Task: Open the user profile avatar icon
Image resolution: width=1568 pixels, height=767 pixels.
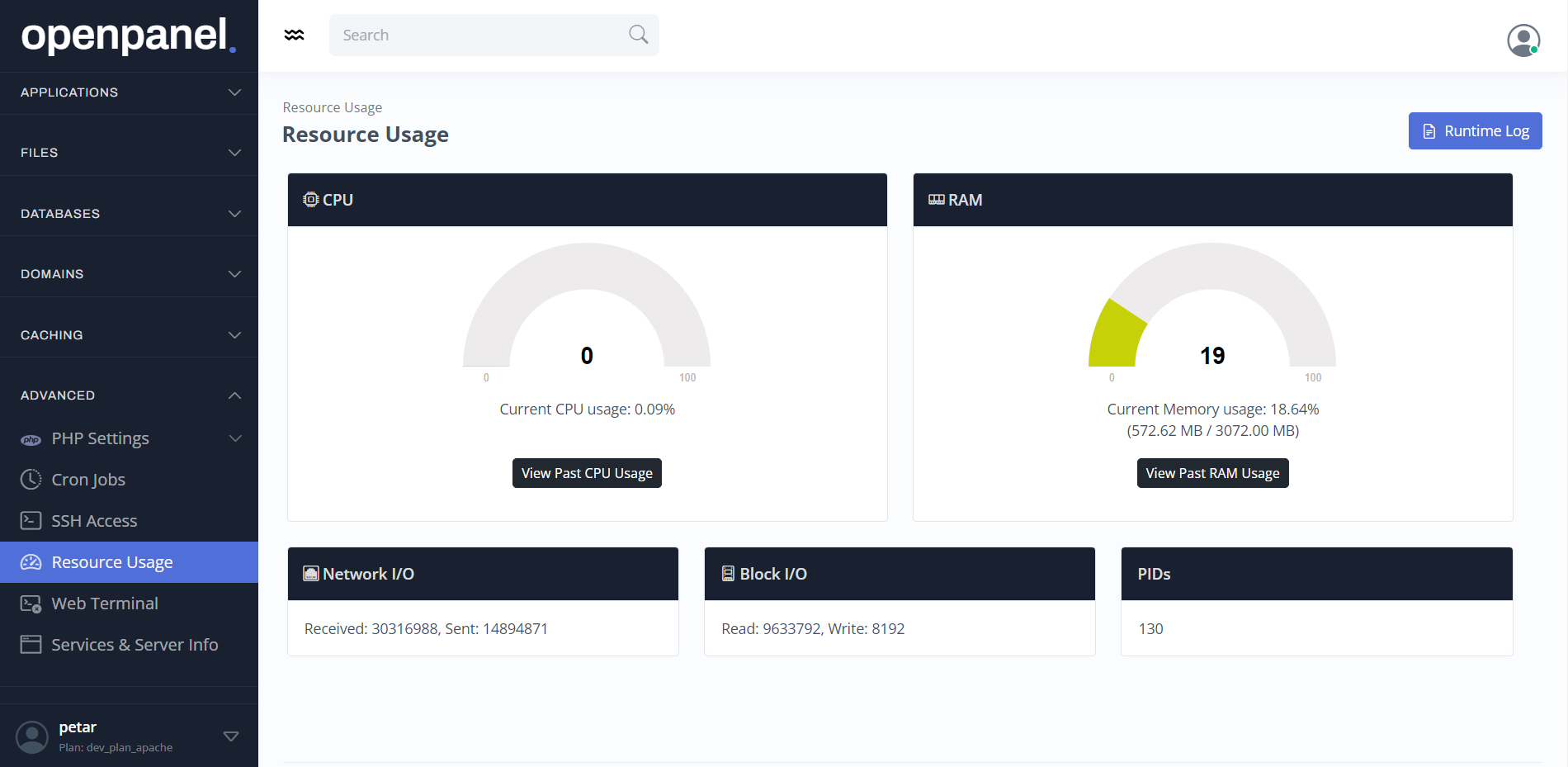Action: (x=1523, y=40)
